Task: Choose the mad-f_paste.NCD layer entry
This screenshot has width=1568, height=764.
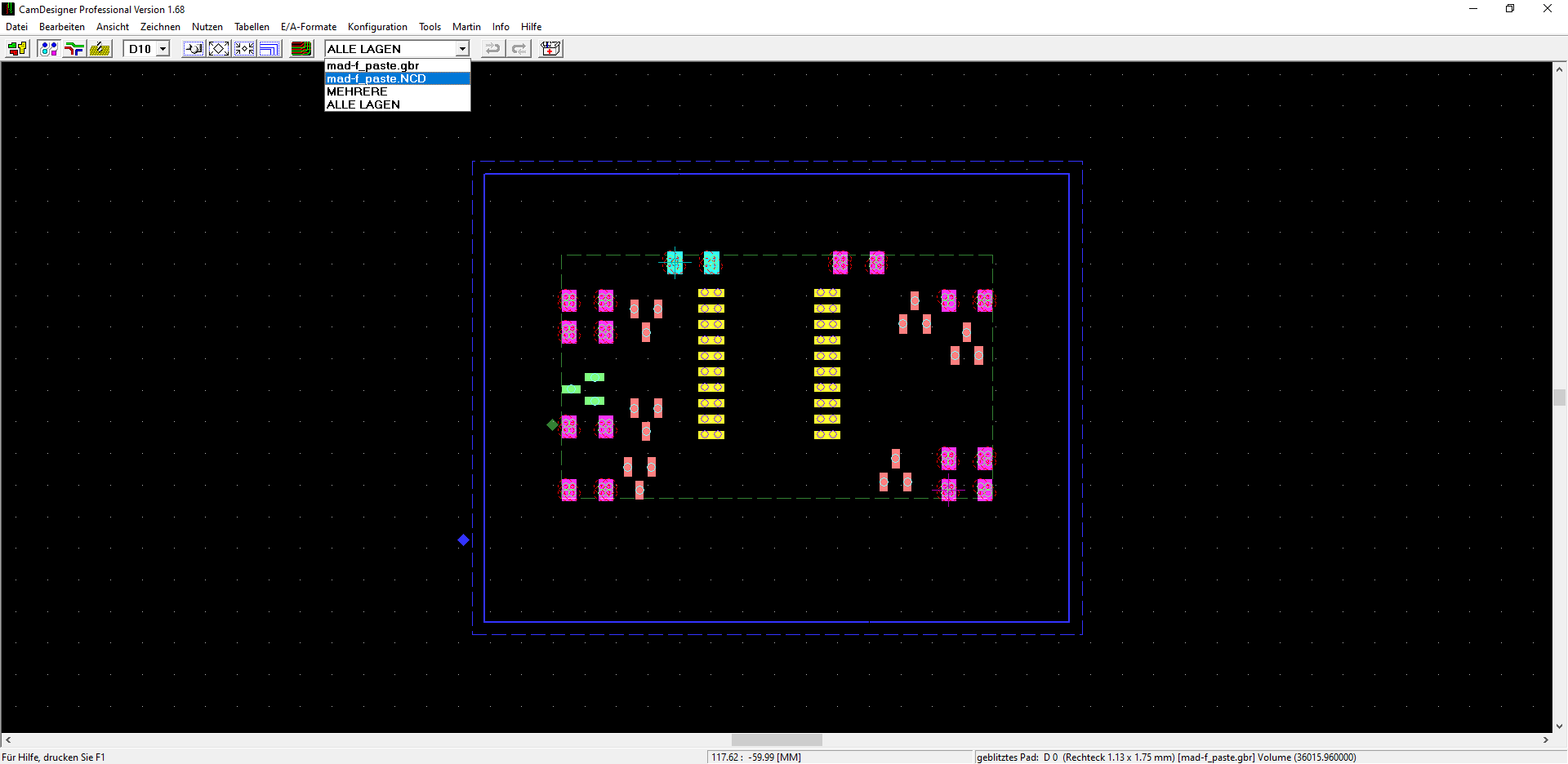Action: tap(376, 78)
